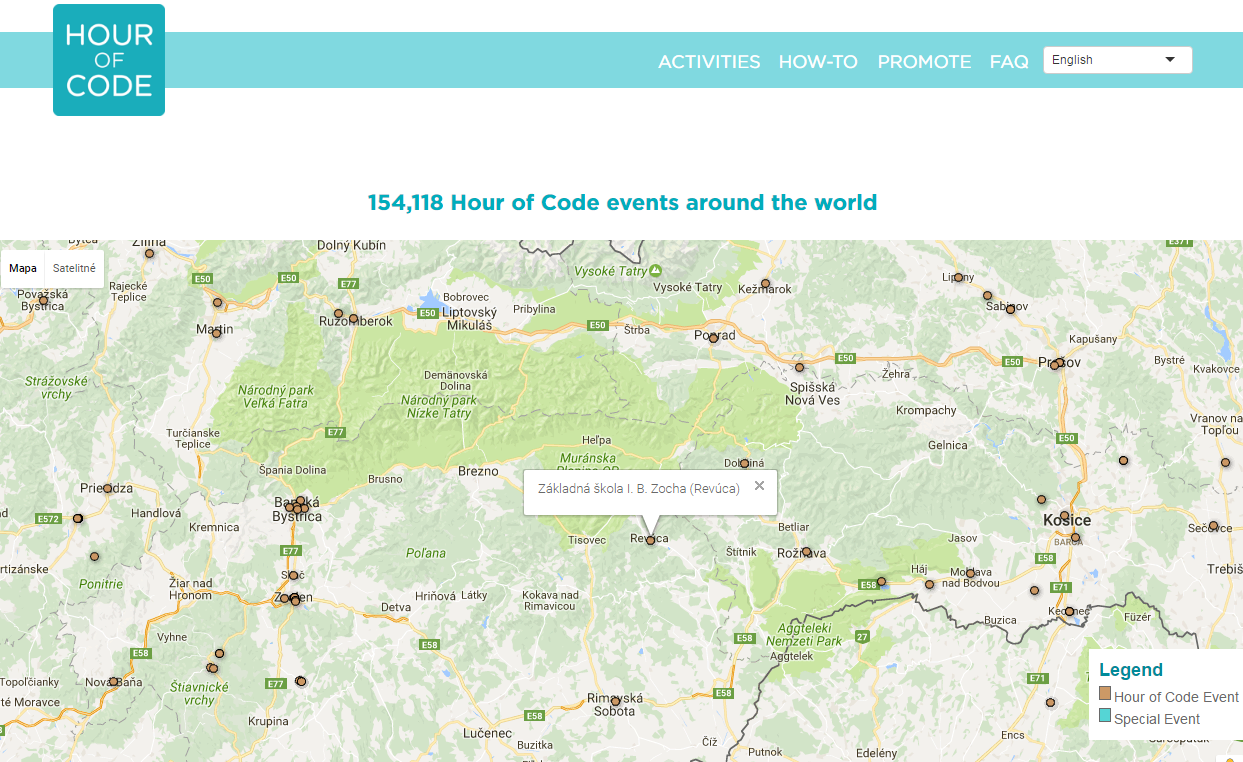The height and width of the screenshot is (762, 1243).
Task: Click the orange Hour of Code Event swatch
Action: click(x=1105, y=694)
